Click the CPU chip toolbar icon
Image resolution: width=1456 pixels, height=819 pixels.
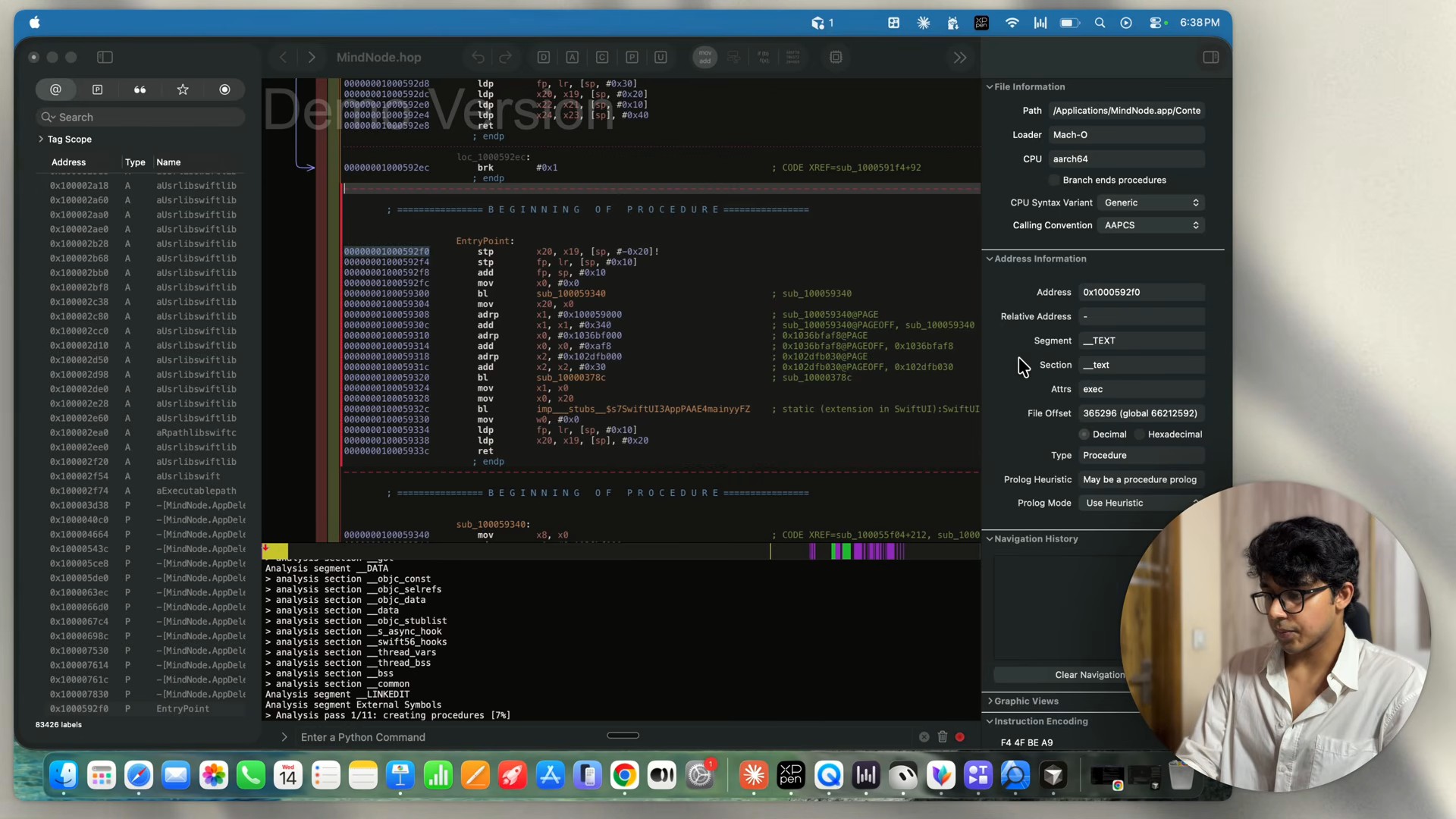(x=836, y=57)
